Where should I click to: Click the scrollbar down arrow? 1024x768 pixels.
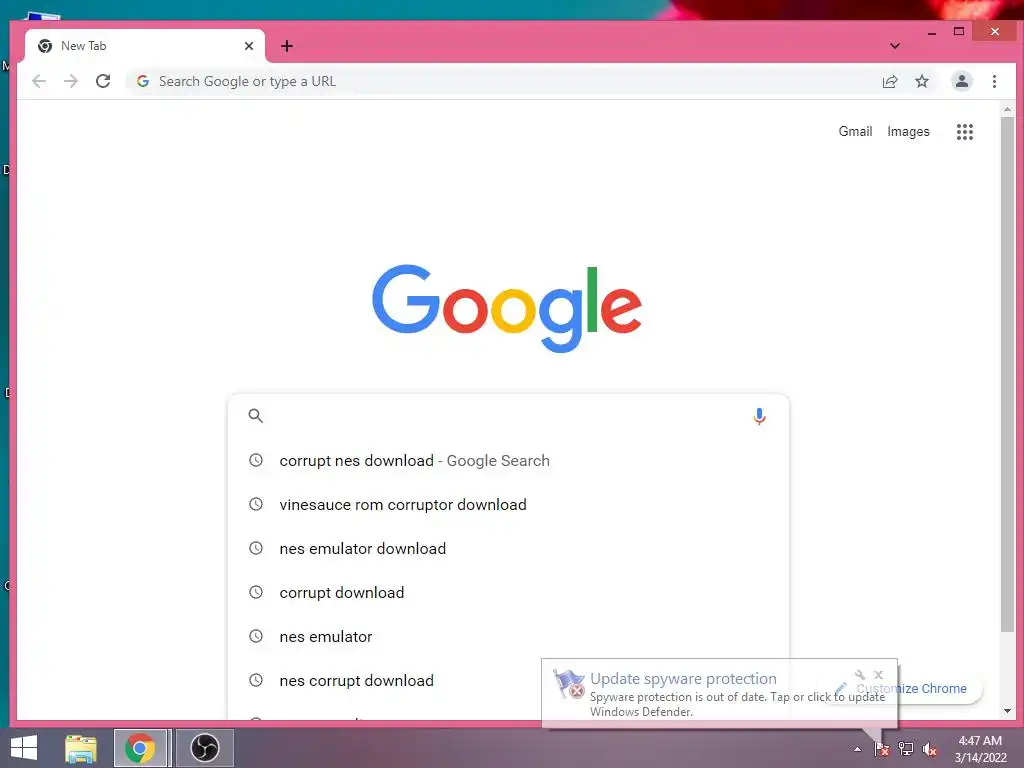pyautogui.click(x=1007, y=711)
